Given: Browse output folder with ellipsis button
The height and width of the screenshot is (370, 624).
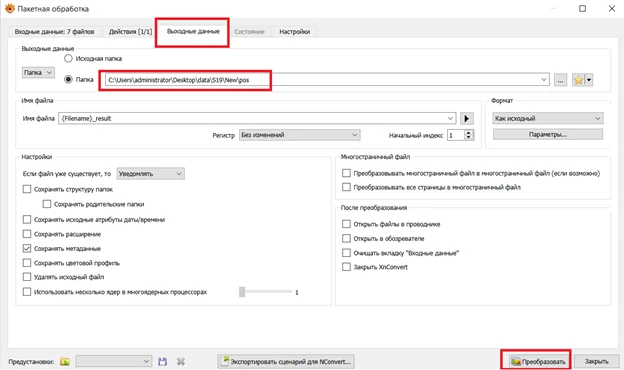Looking at the screenshot, I should coord(560,80).
